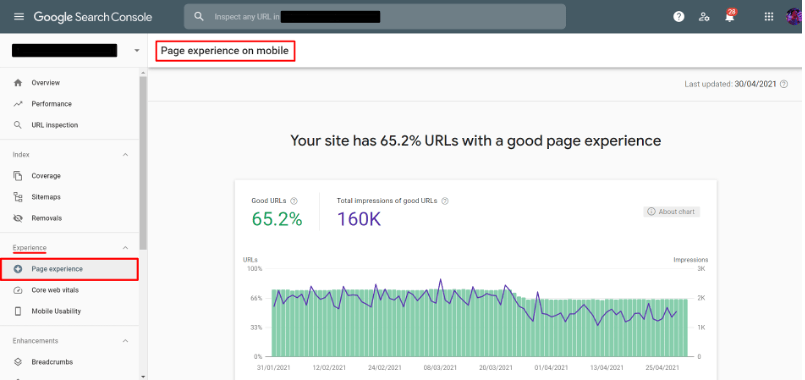The width and height of the screenshot is (805, 380).
Task: Open the hamburger navigation menu
Action: pyautogui.click(x=19, y=16)
